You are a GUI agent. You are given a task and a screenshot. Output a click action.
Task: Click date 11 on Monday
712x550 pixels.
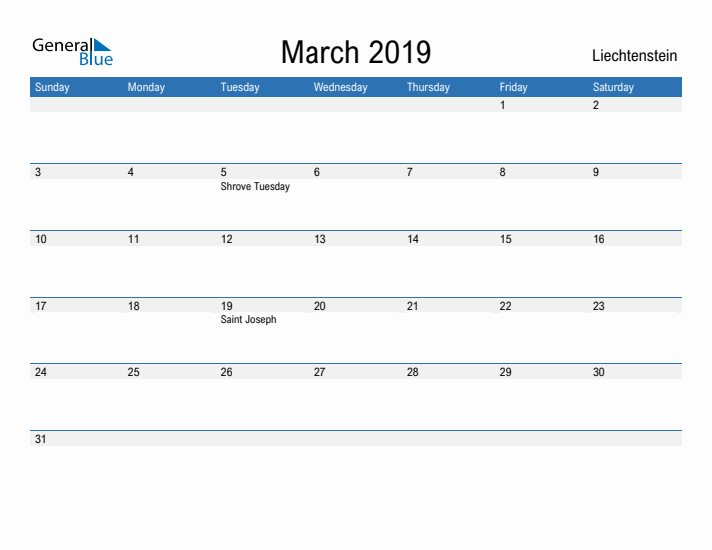[134, 239]
